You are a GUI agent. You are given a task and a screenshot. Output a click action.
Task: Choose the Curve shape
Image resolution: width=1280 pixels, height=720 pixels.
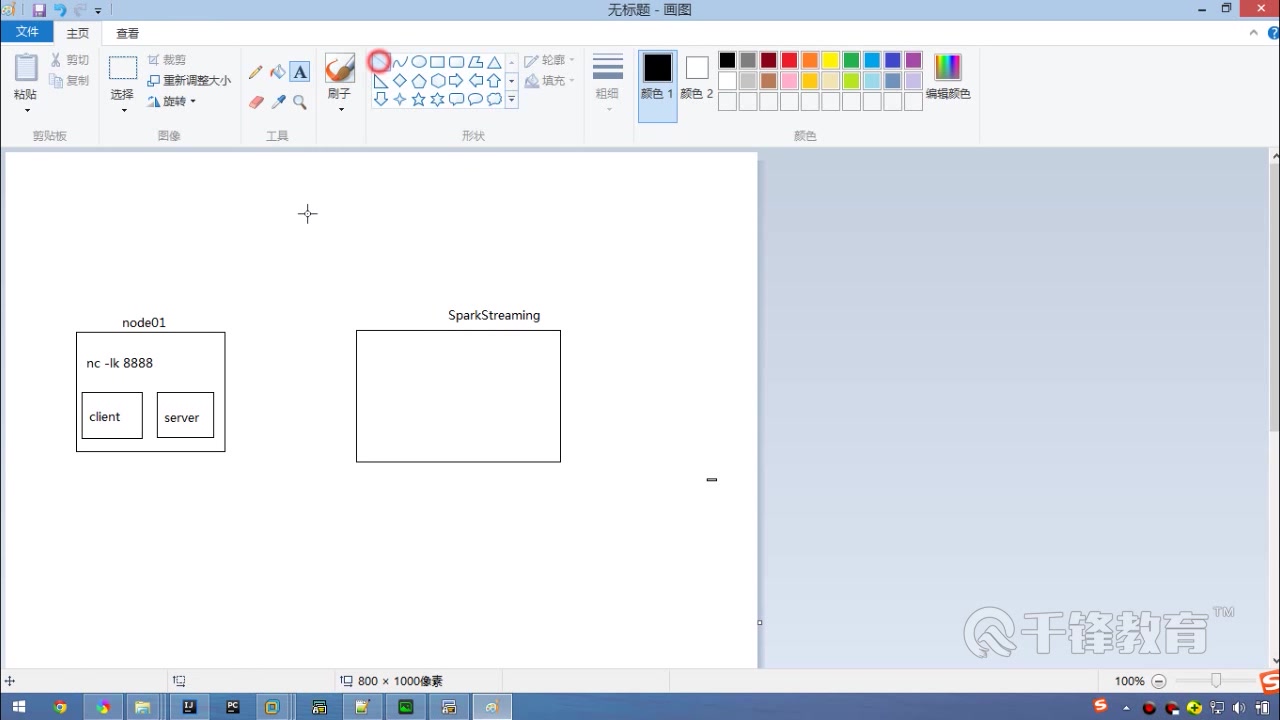point(400,62)
